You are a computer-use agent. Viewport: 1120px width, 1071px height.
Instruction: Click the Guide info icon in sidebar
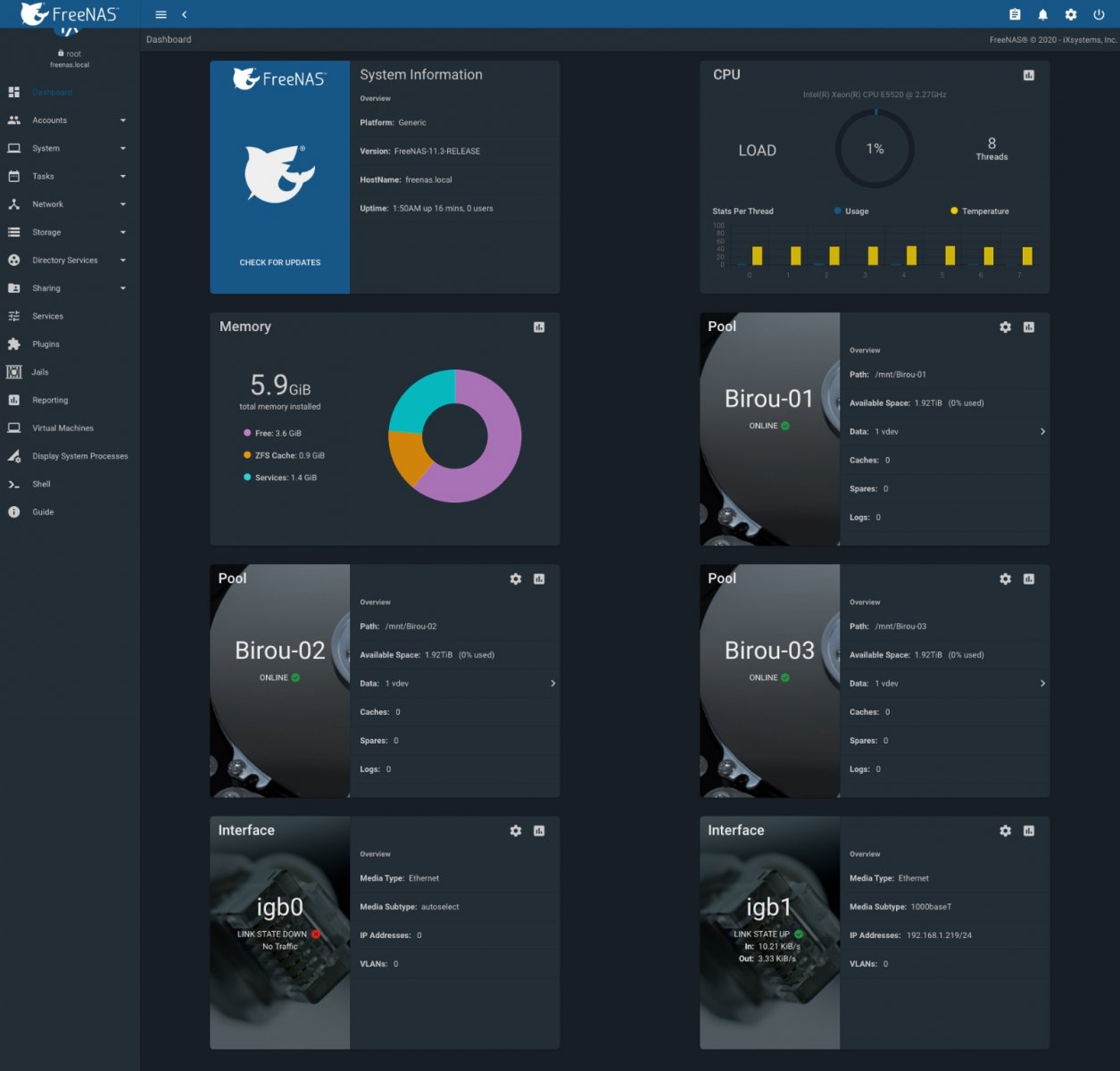pyautogui.click(x=14, y=512)
